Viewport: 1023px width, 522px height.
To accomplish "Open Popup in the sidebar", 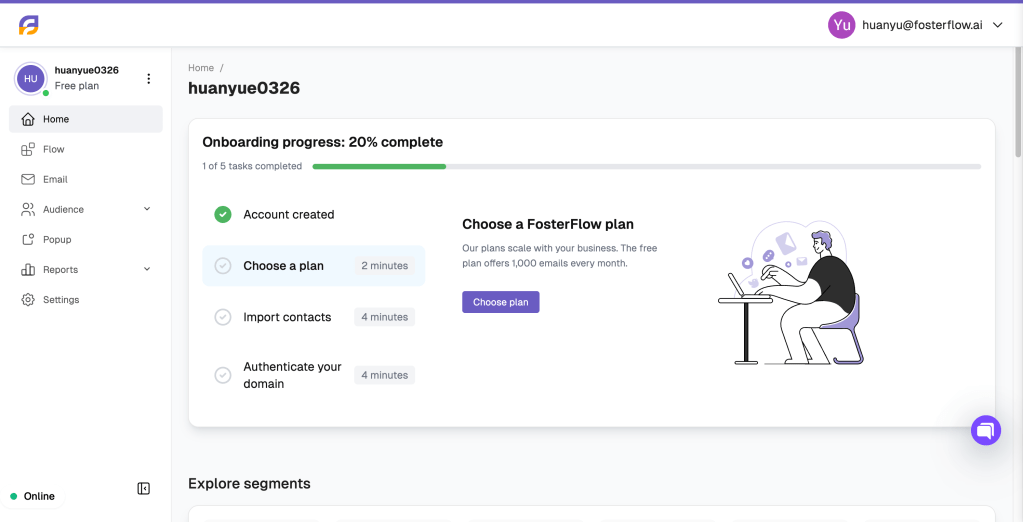I will tap(85, 239).
